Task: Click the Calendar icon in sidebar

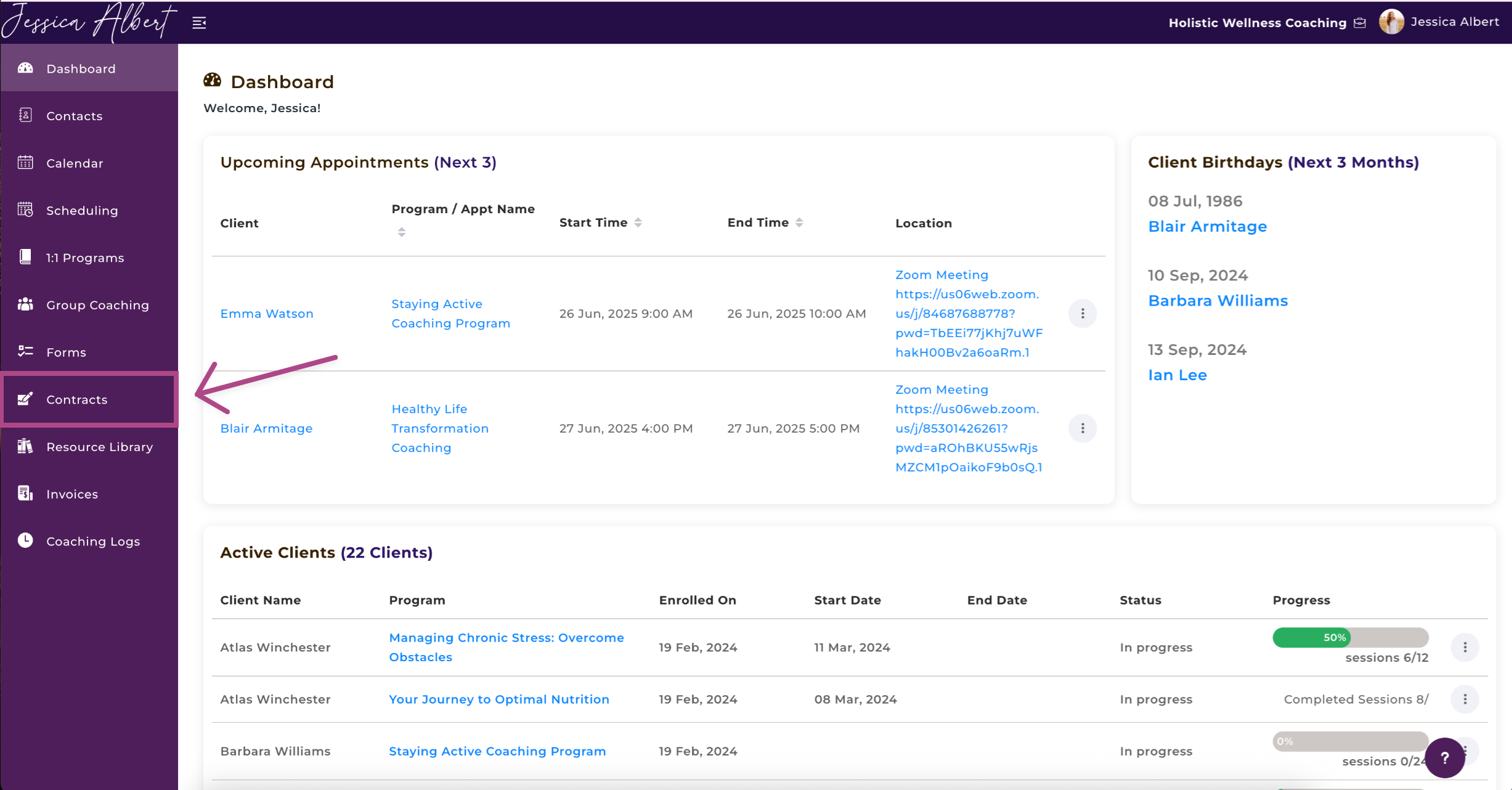Action: click(25, 163)
